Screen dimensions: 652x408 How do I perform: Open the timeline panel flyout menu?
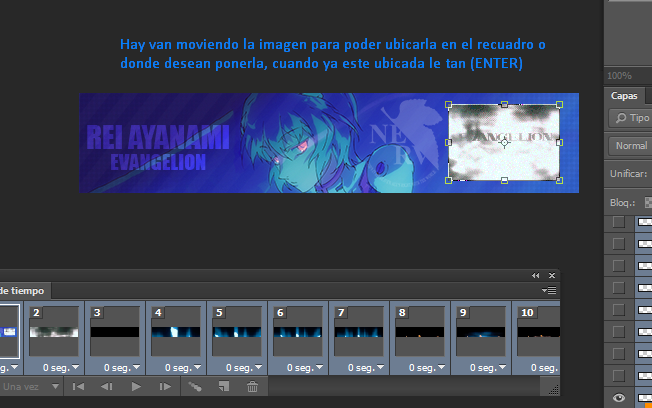pyautogui.click(x=549, y=290)
